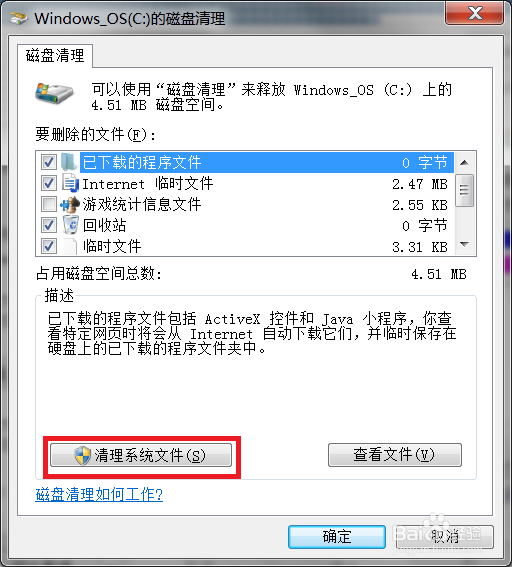Uncheck the 已下载的程序文件 checkbox

pyautogui.click(x=49, y=162)
